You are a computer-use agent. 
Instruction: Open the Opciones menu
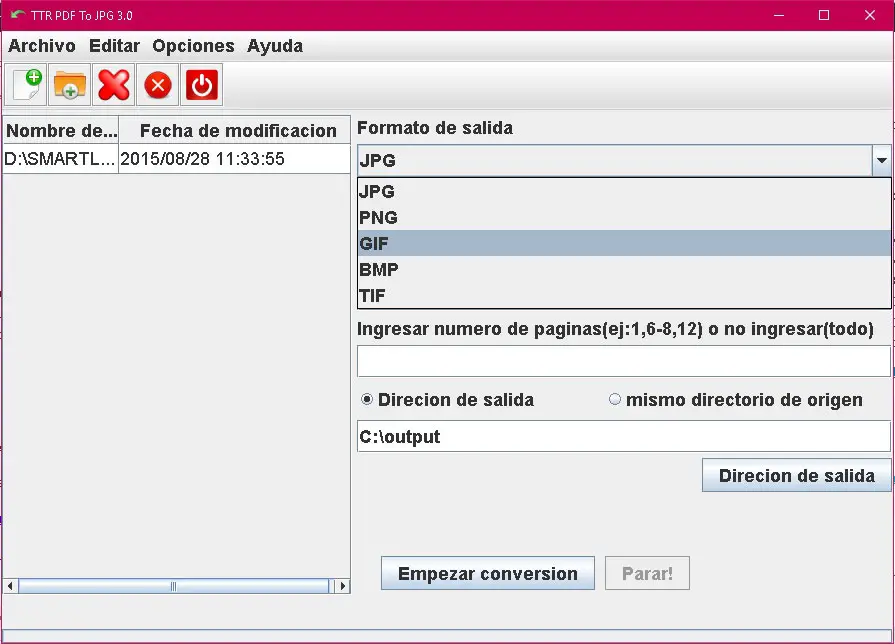(193, 46)
